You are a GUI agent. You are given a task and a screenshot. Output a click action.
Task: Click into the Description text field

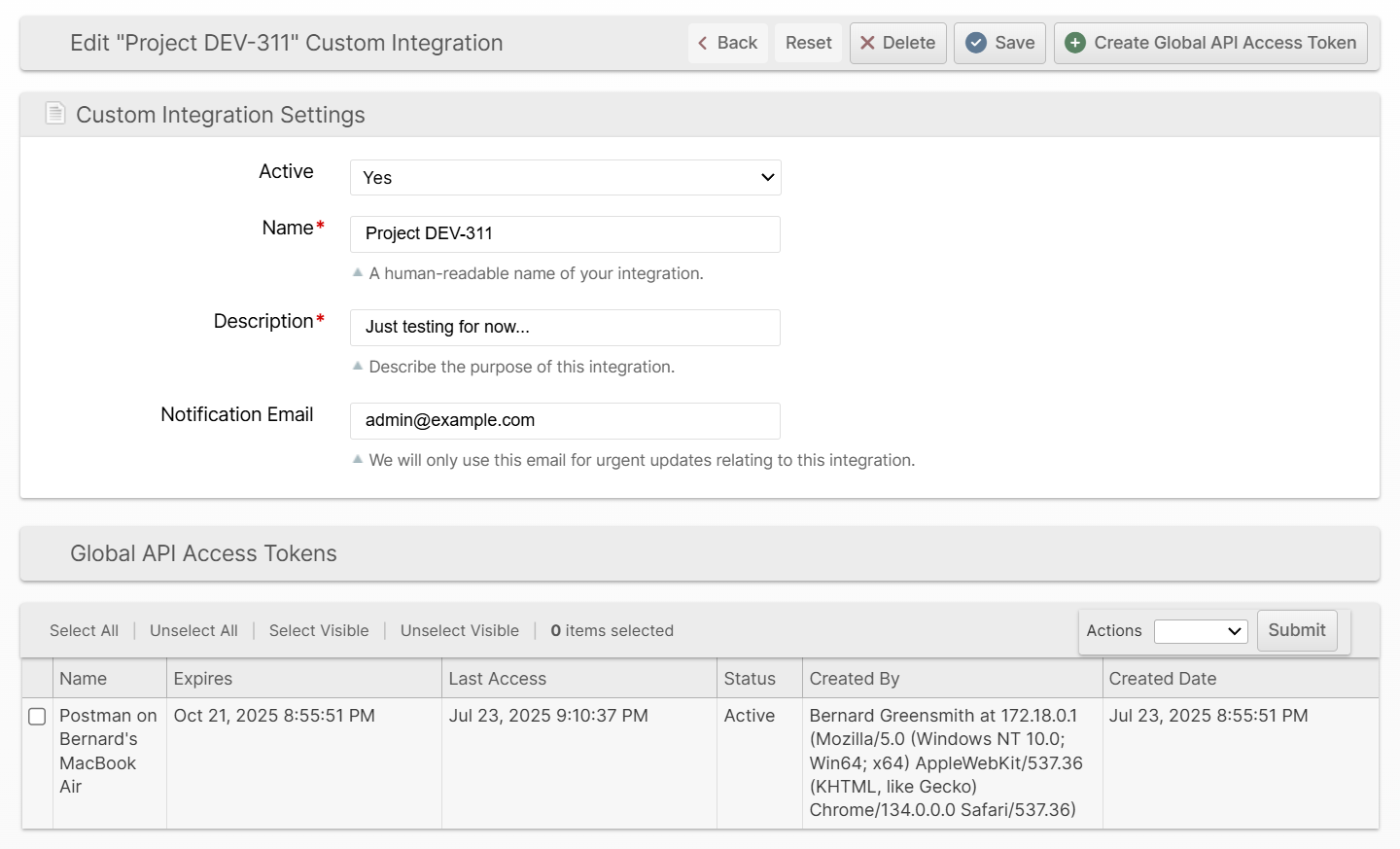[x=565, y=328]
